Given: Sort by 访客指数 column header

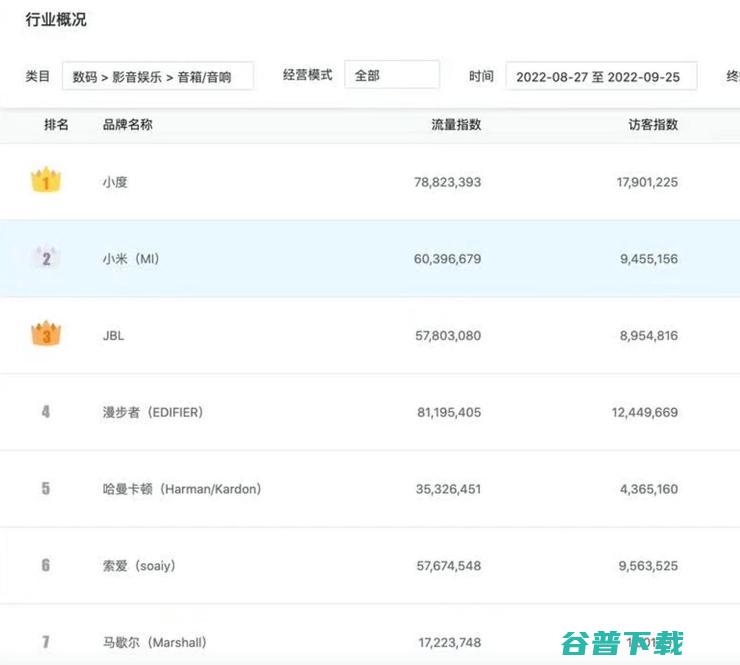Looking at the screenshot, I should tap(653, 125).
